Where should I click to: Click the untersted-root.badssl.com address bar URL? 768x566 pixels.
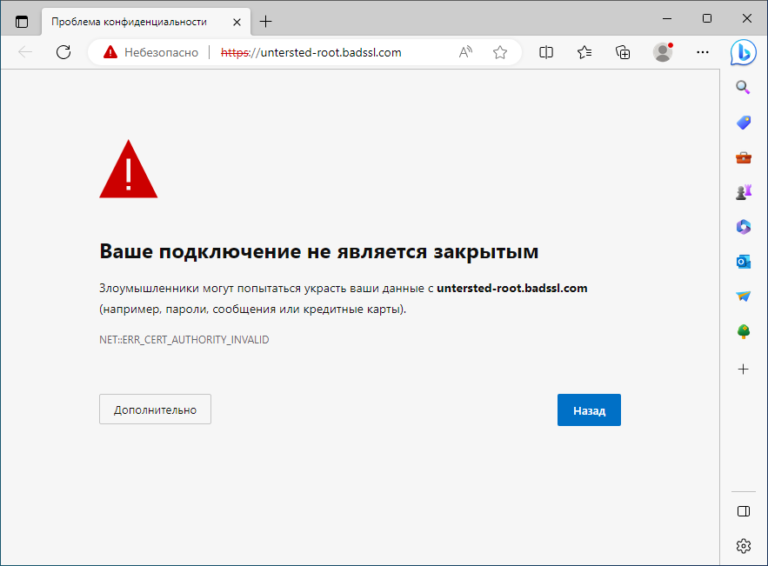(x=311, y=52)
